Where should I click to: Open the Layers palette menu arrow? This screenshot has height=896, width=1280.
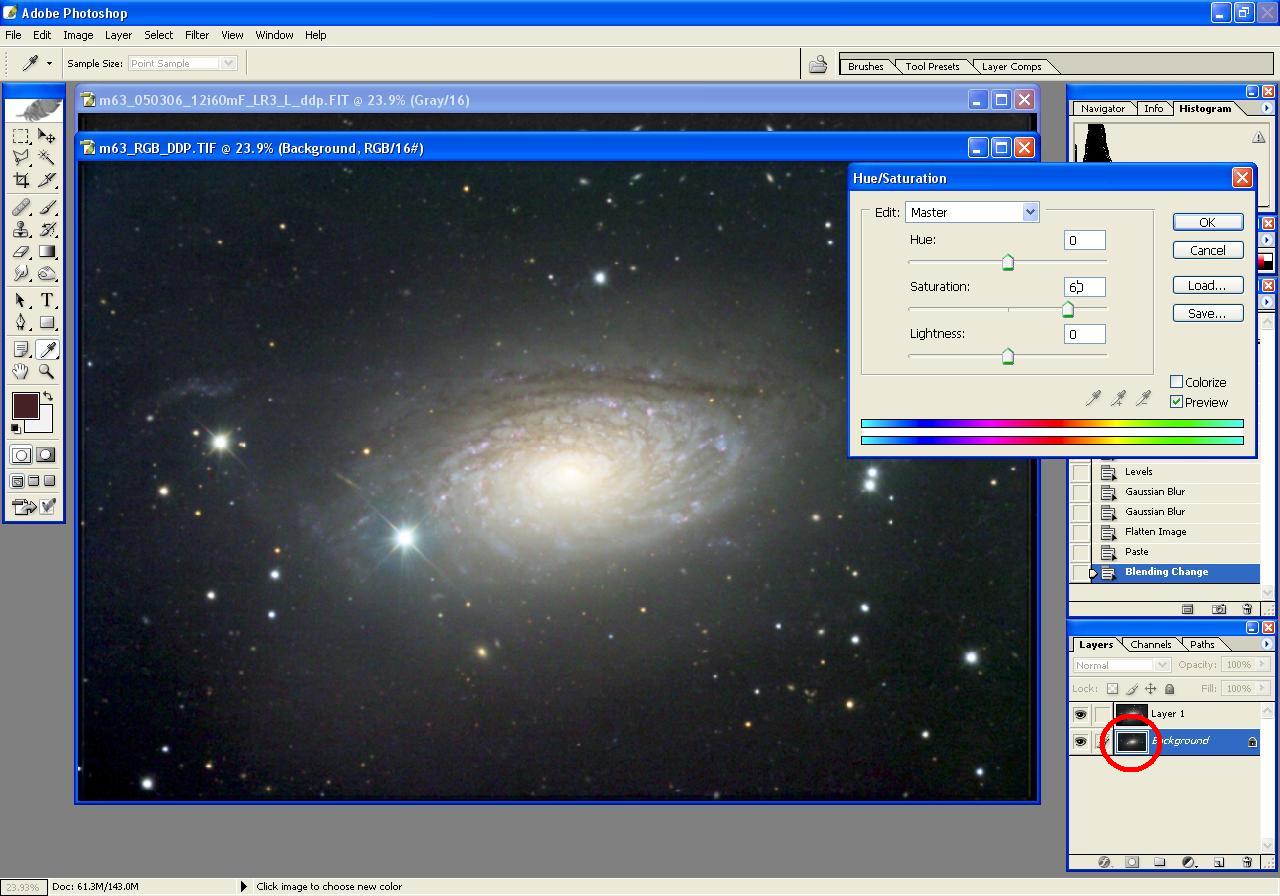pos(1266,644)
